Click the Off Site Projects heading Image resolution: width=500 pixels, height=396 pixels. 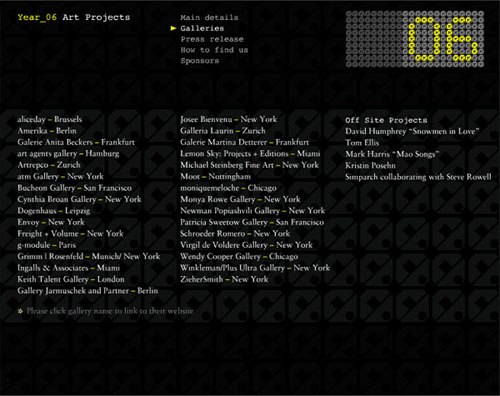[386, 120]
